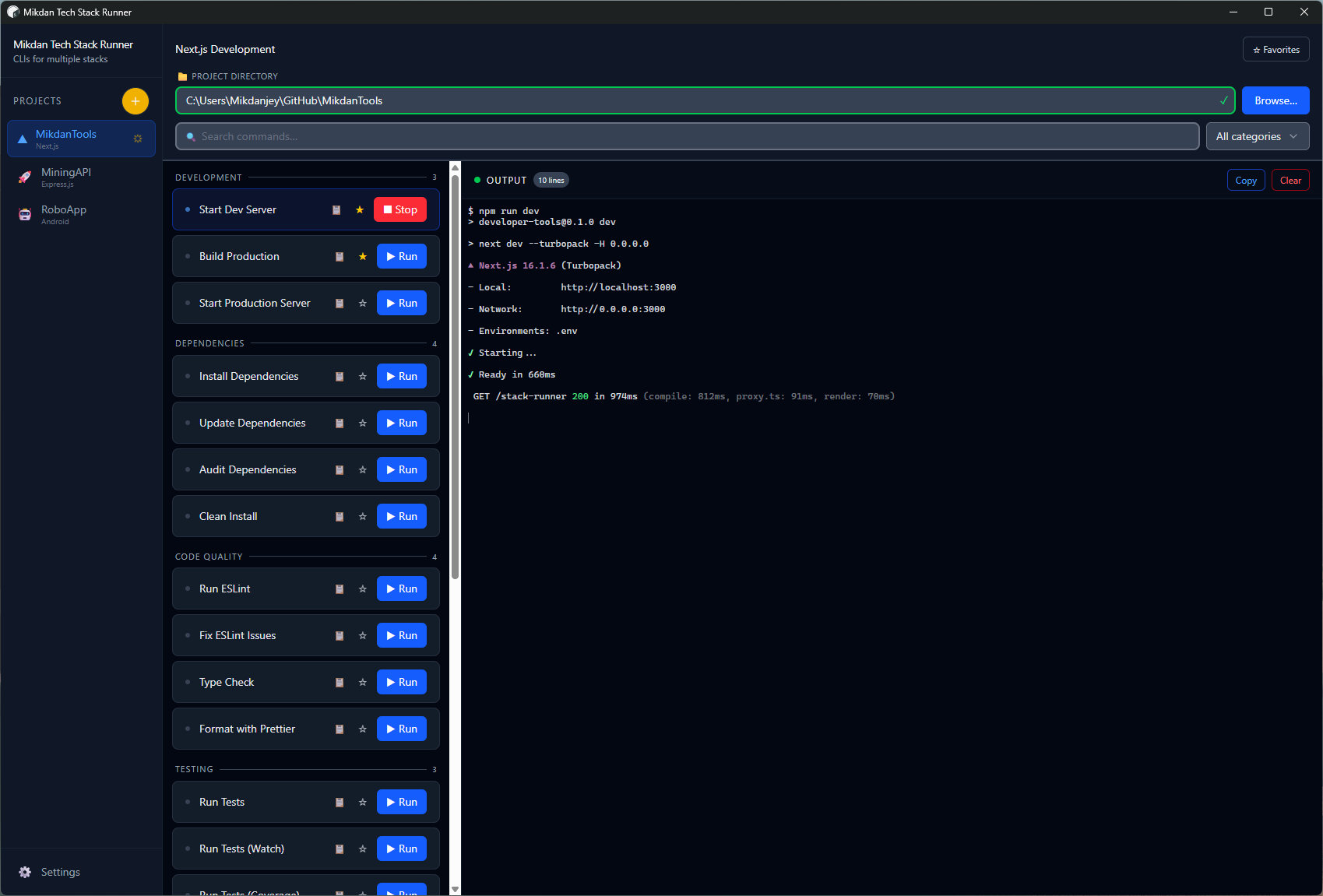Image resolution: width=1323 pixels, height=896 pixels.
Task: Copy the Clean Install command
Action: (340, 517)
